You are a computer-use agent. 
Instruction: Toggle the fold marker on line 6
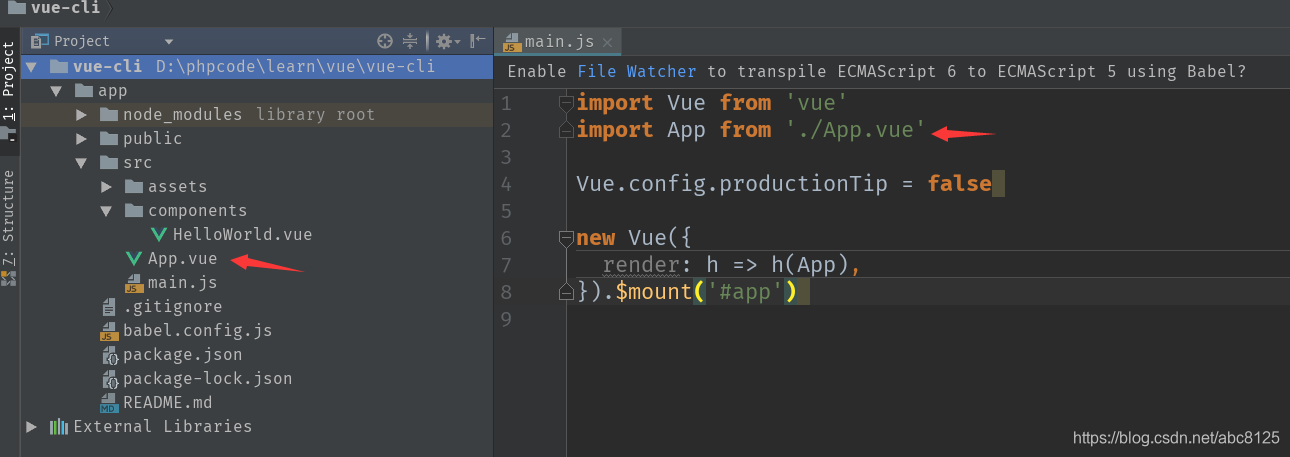click(566, 238)
